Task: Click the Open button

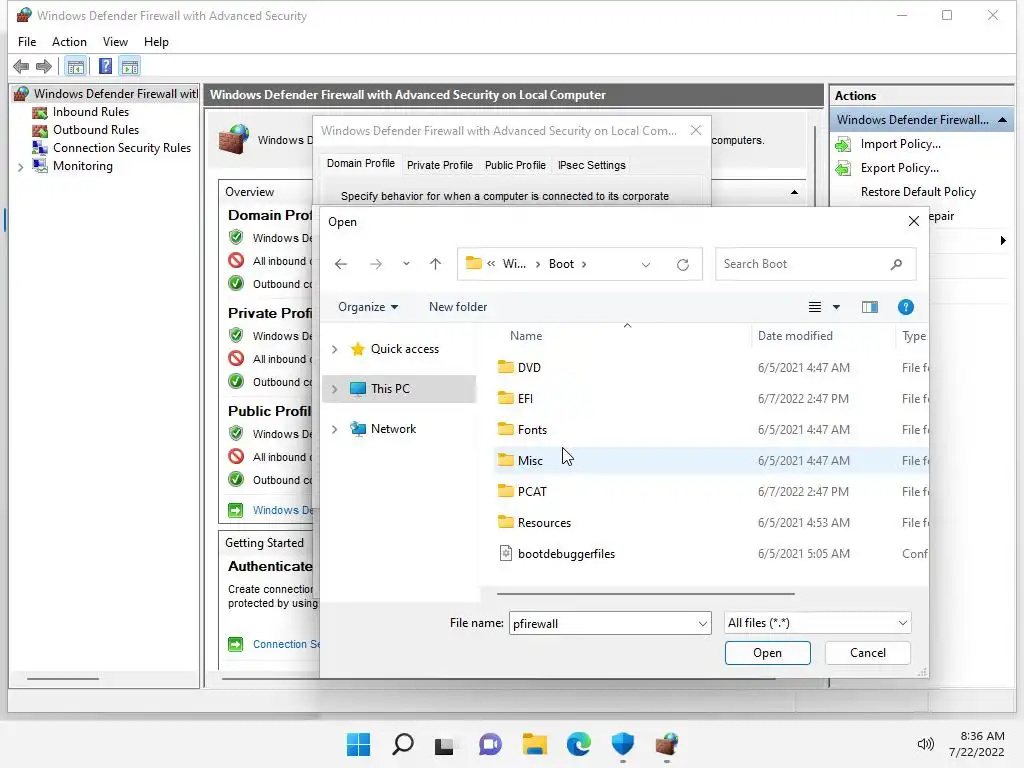Action: [767, 653]
